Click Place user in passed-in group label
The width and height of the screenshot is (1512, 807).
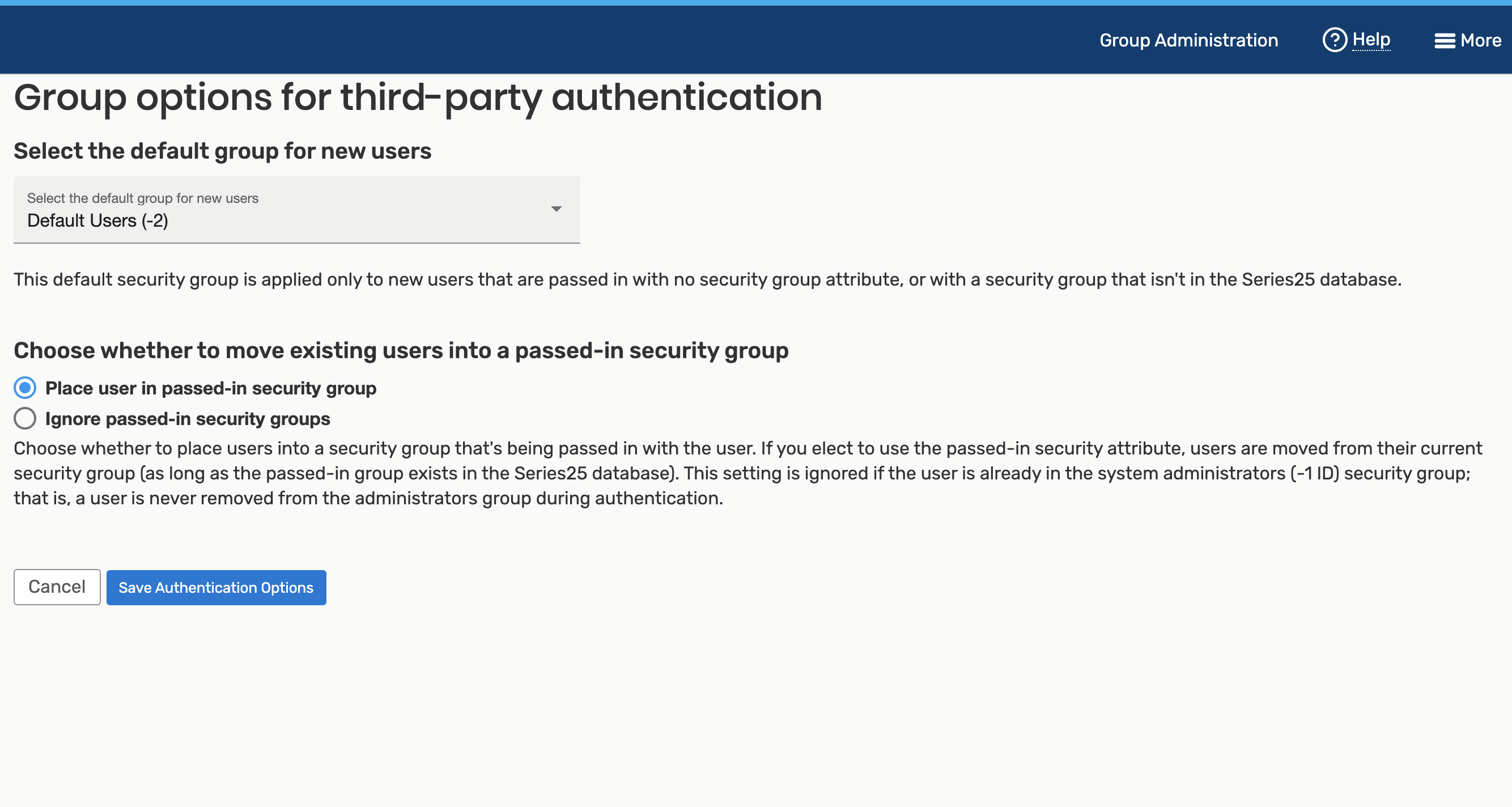(x=211, y=388)
